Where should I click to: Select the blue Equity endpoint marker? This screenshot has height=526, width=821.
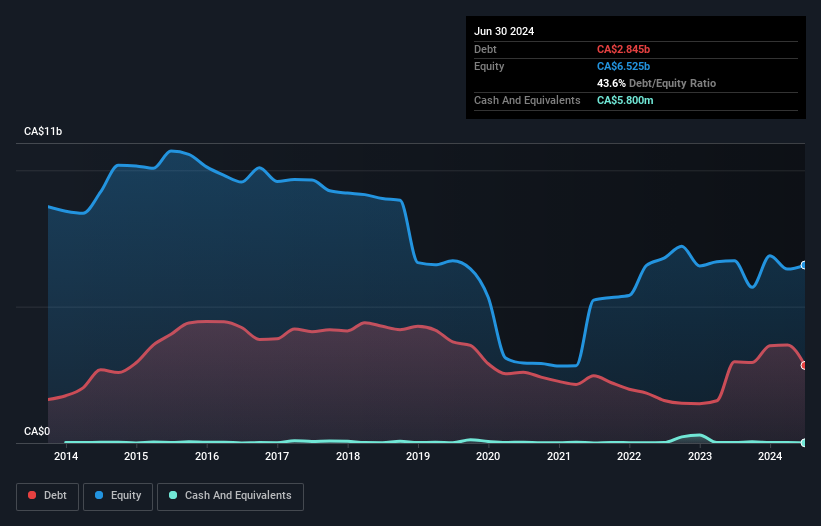point(804,265)
